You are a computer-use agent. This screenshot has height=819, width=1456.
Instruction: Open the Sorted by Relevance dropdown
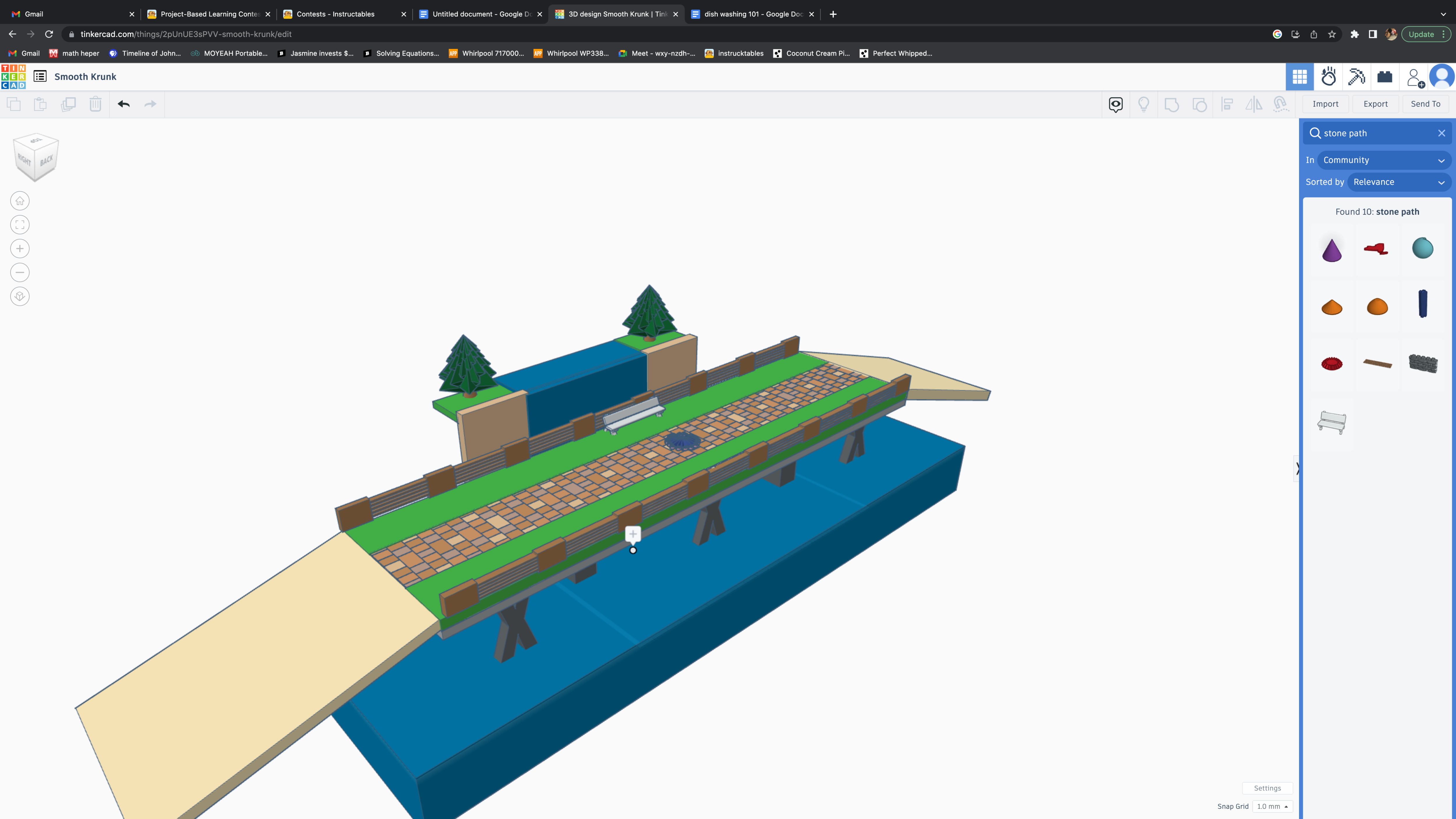tap(1398, 182)
